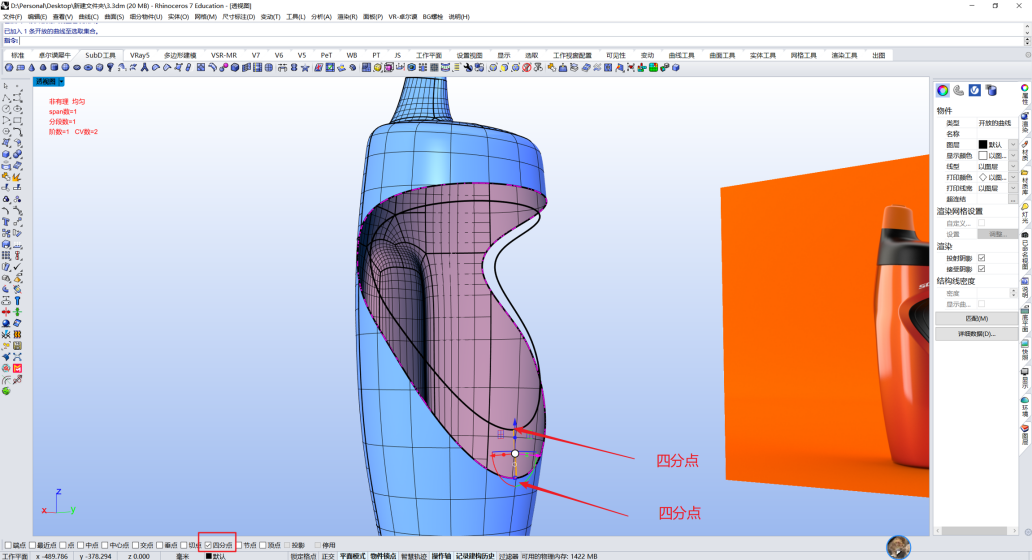Screen dimensions: 1032x560
Task: Switch to the 曲线工具 toolbar tab
Action: [681, 55]
